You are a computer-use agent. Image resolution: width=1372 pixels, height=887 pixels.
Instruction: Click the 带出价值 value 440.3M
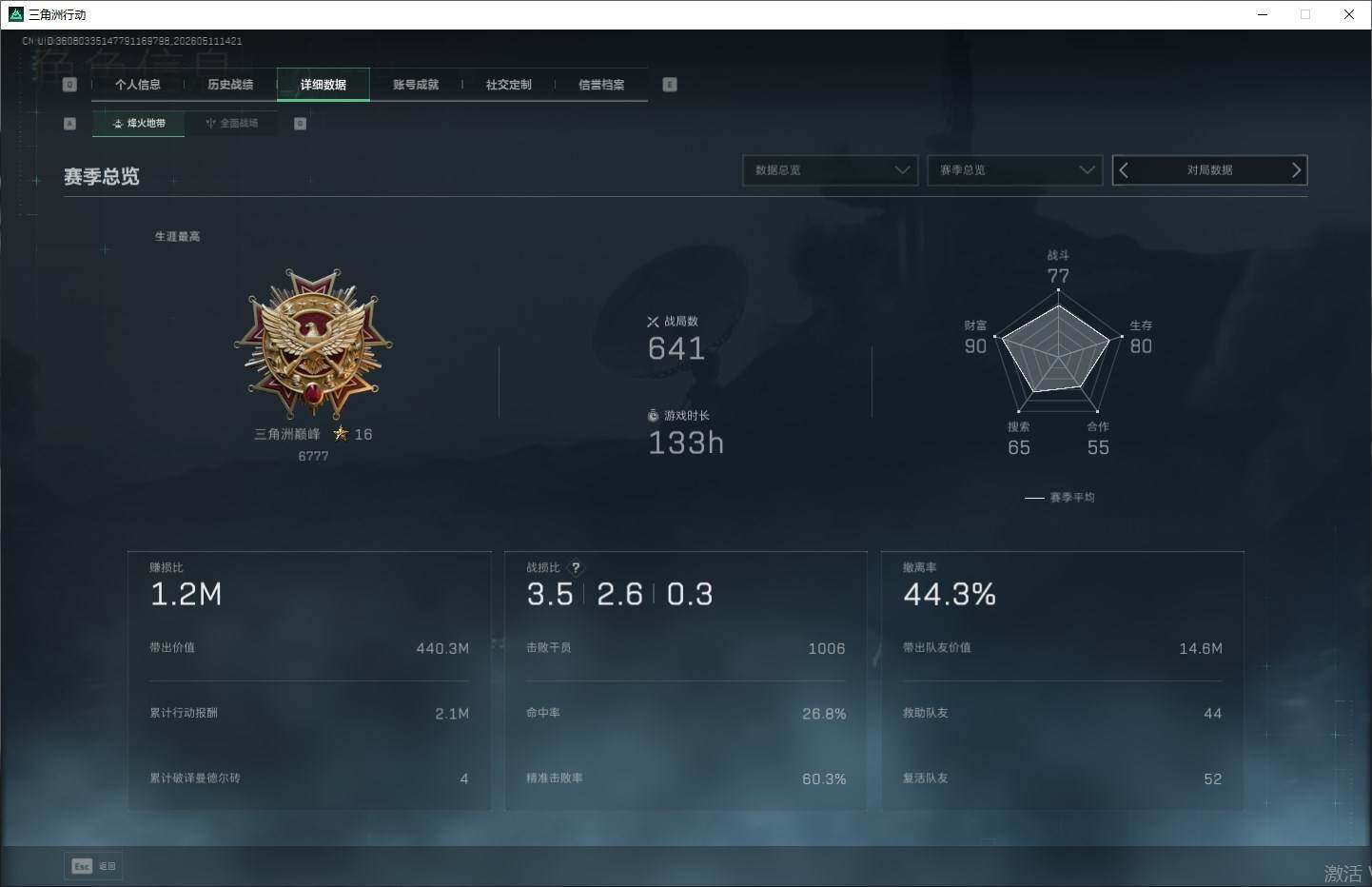click(442, 648)
